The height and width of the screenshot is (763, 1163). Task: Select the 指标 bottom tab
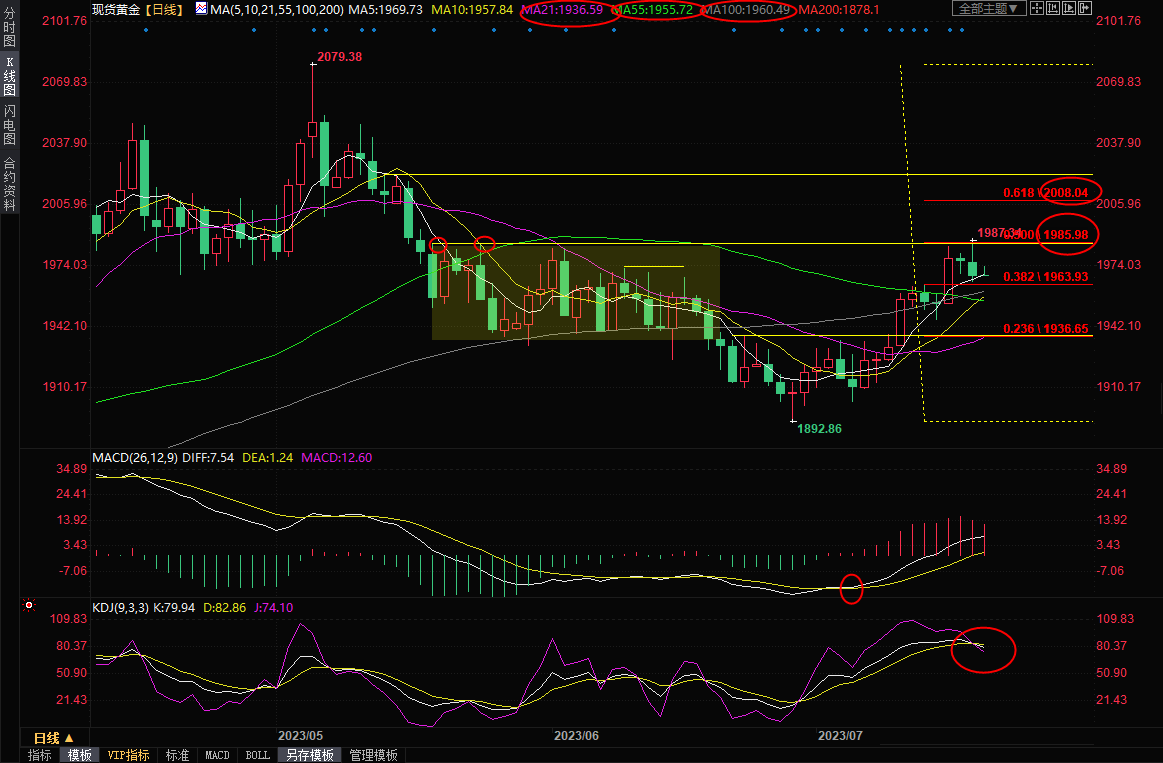(x=39, y=755)
